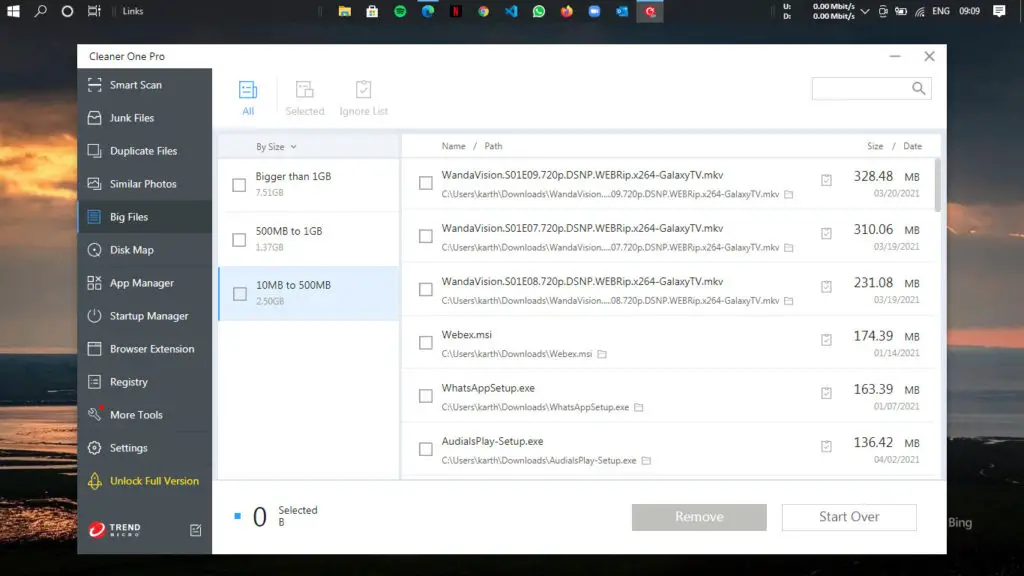Tick the Webex.msi checkbox
The image size is (1024, 576).
pos(426,343)
